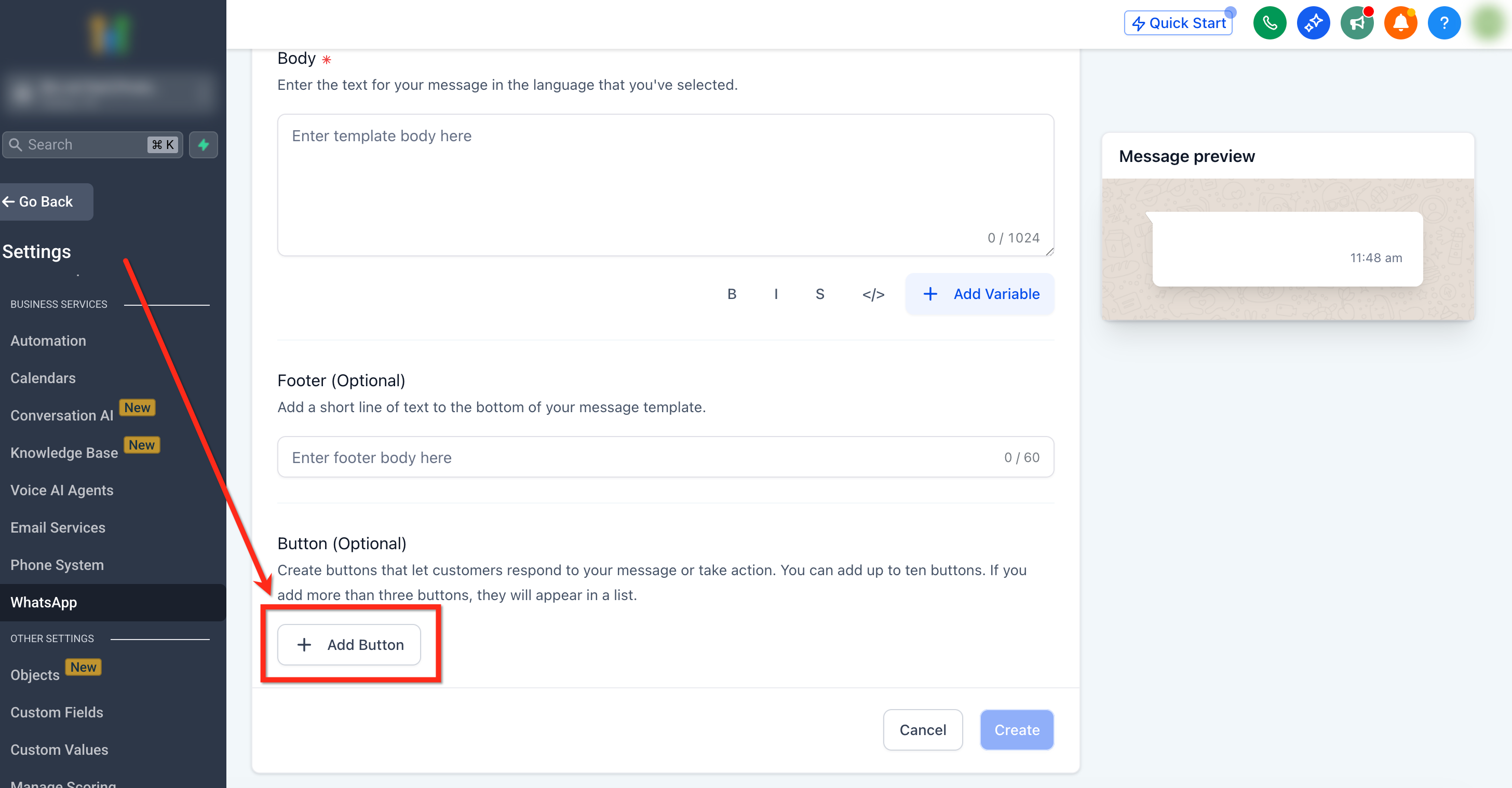The height and width of the screenshot is (788, 1512).
Task: Insert code formatting with </> icon
Action: click(x=873, y=294)
